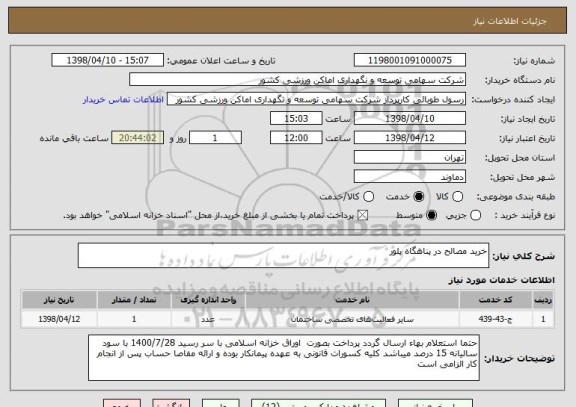
Task: Click service code cell ج-43-439
Action: click(x=496, y=319)
